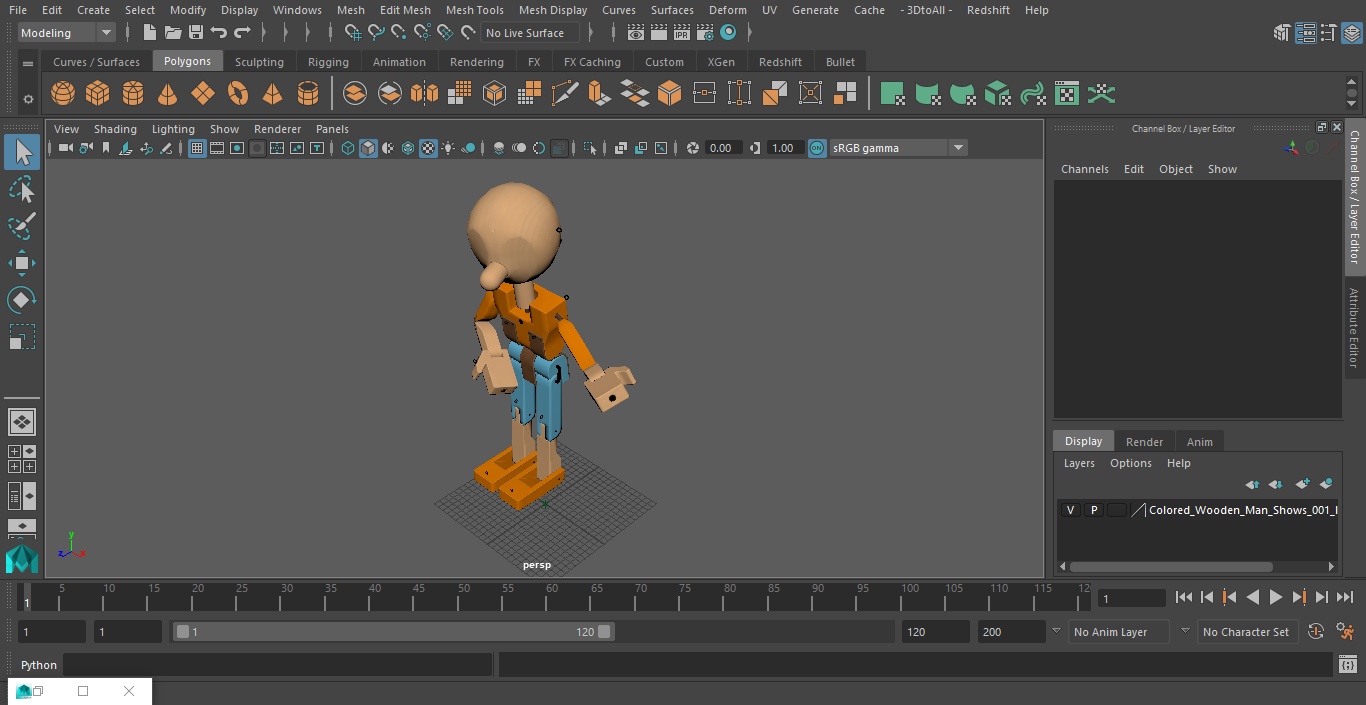Click the No Live Surface field
The image size is (1366, 705).
coord(530,33)
